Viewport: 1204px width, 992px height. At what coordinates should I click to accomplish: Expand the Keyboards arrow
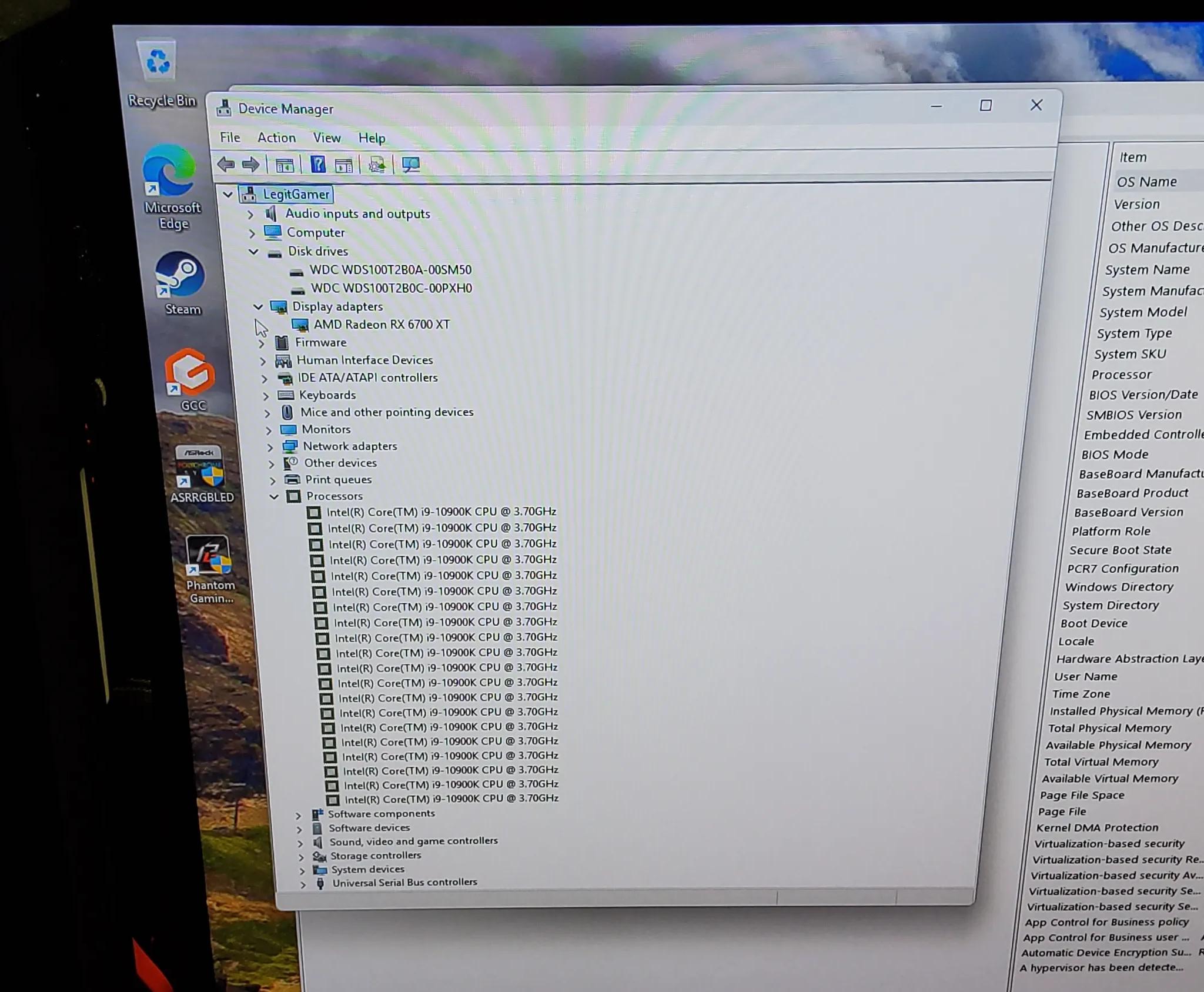(x=266, y=396)
